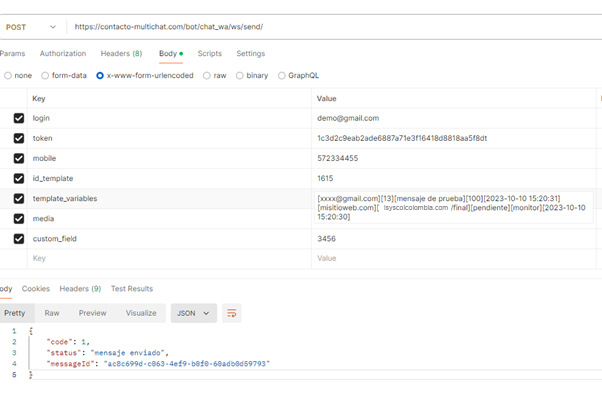
Task: Select the none body type
Action: coord(8,76)
